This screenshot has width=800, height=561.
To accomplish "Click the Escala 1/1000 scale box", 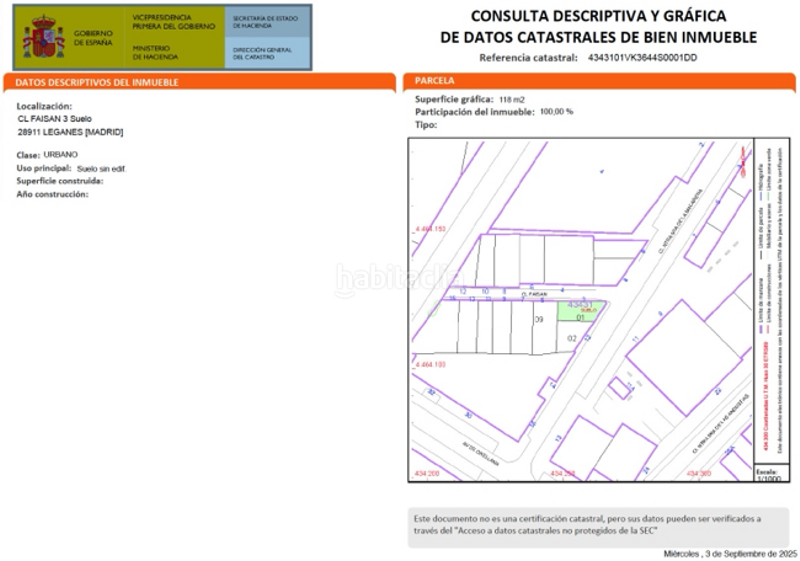I will point(768,474).
